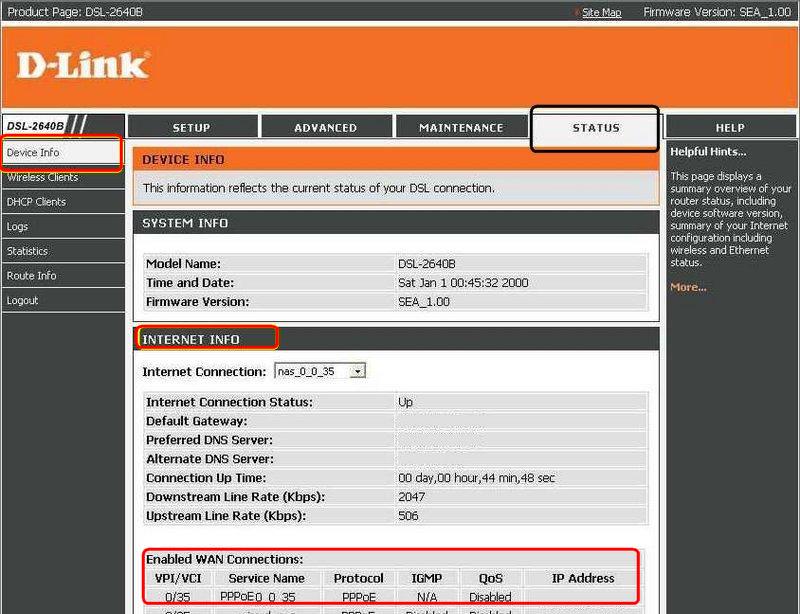
Task: Open the Statistics page
Action: [63, 251]
